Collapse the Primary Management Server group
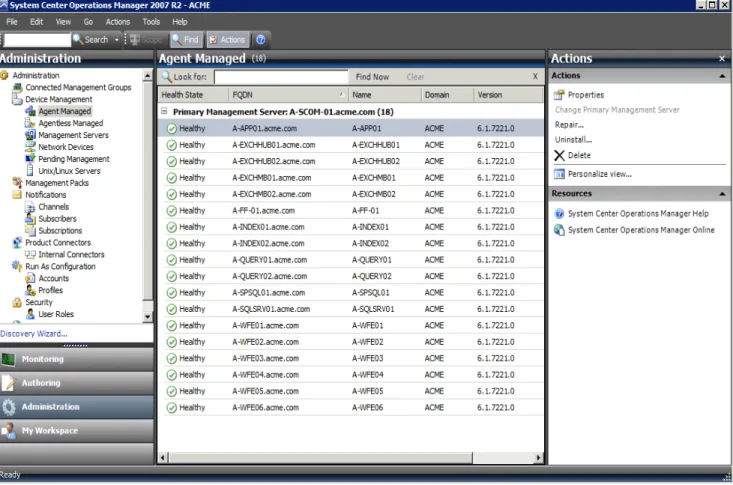The image size is (733, 485). click(164, 111)
